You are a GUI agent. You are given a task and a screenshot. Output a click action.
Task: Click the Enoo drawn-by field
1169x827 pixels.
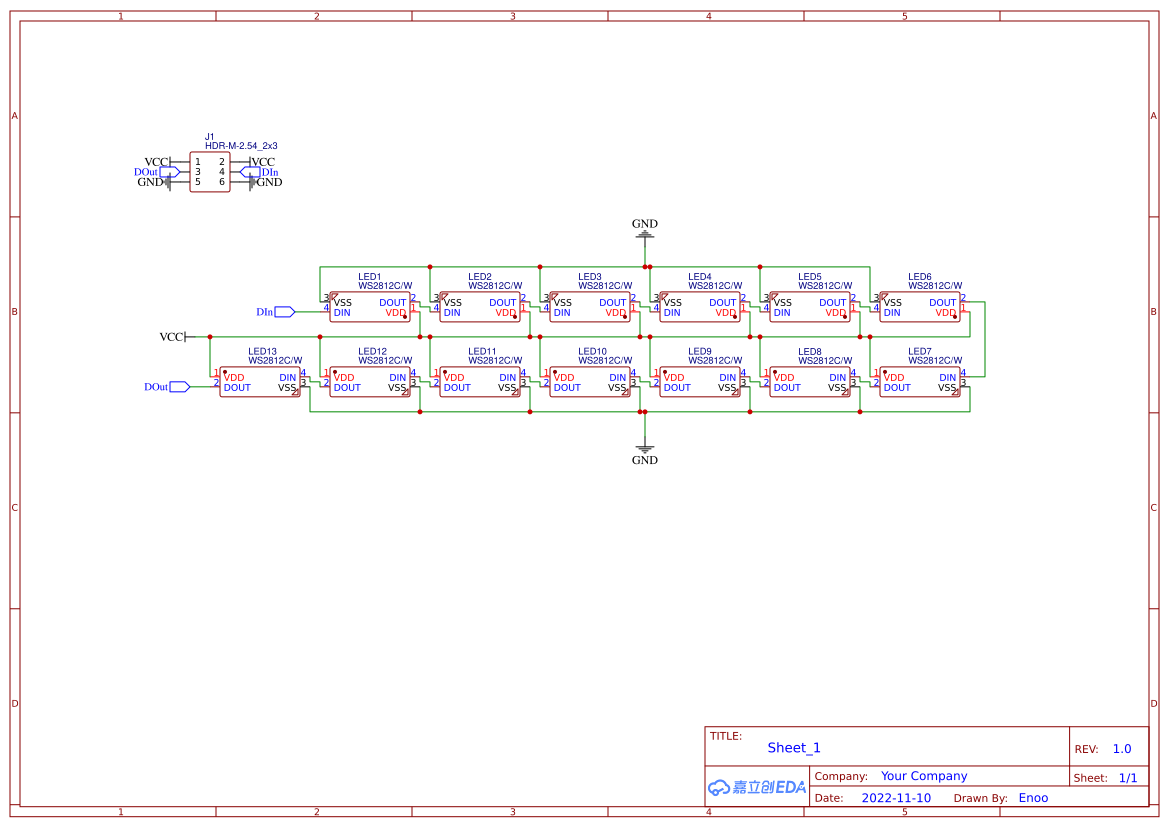click(x=1033, y=797)
